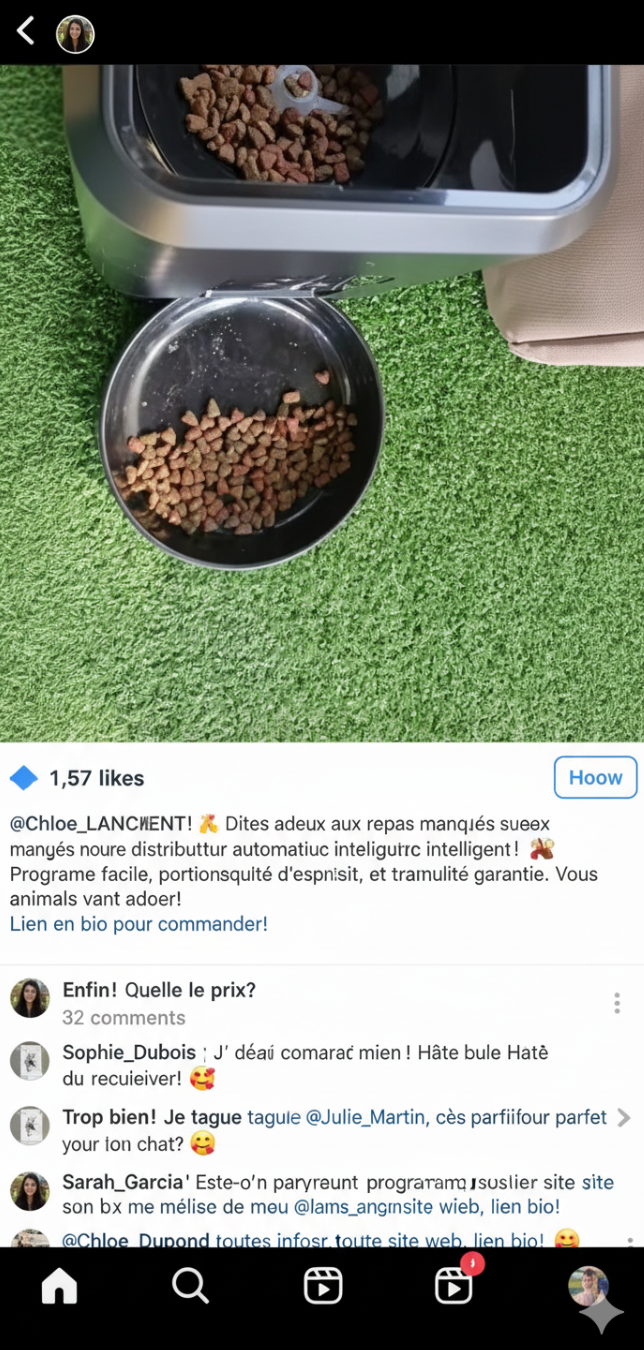This screenshot has height=1350, width=644.
Task: Open profile avatar in top header
Action: (x=75, y=34)
